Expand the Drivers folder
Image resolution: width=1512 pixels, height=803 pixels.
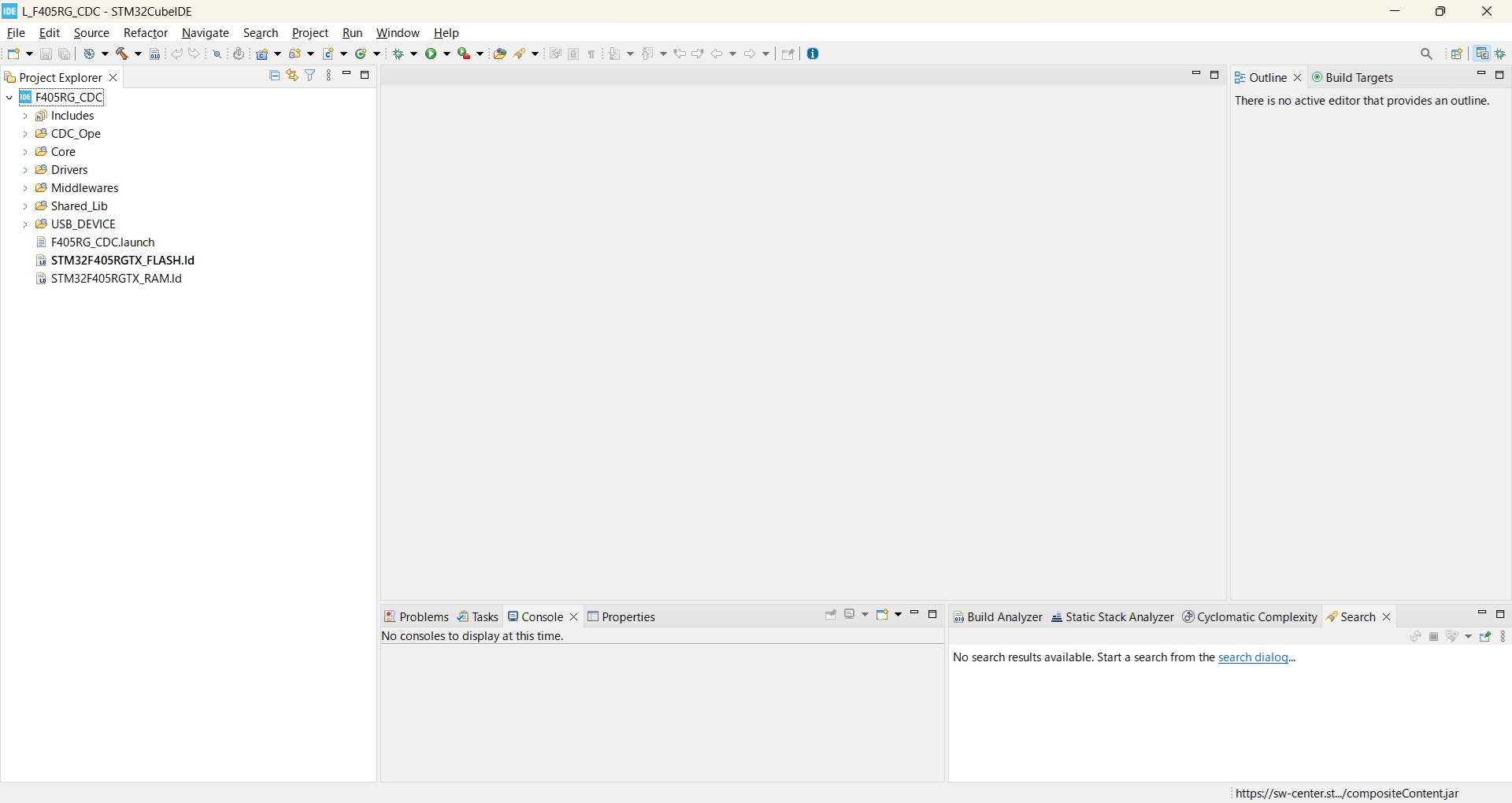pyautogui.click(x=25, y=170)
